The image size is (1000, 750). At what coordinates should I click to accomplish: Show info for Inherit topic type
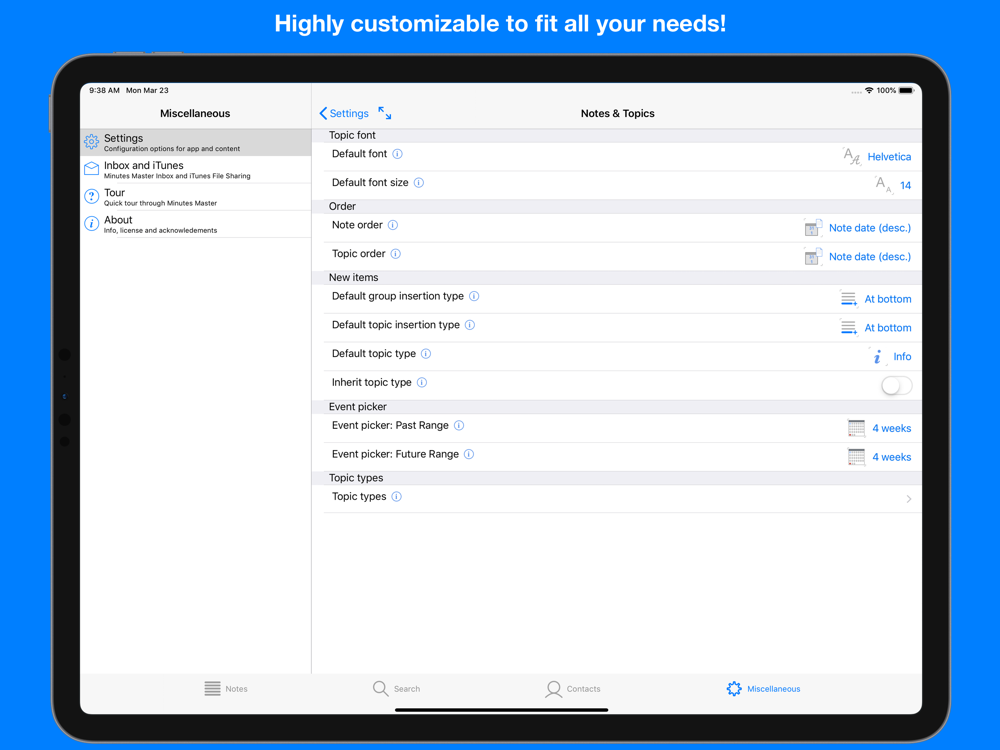pos(422,382)
